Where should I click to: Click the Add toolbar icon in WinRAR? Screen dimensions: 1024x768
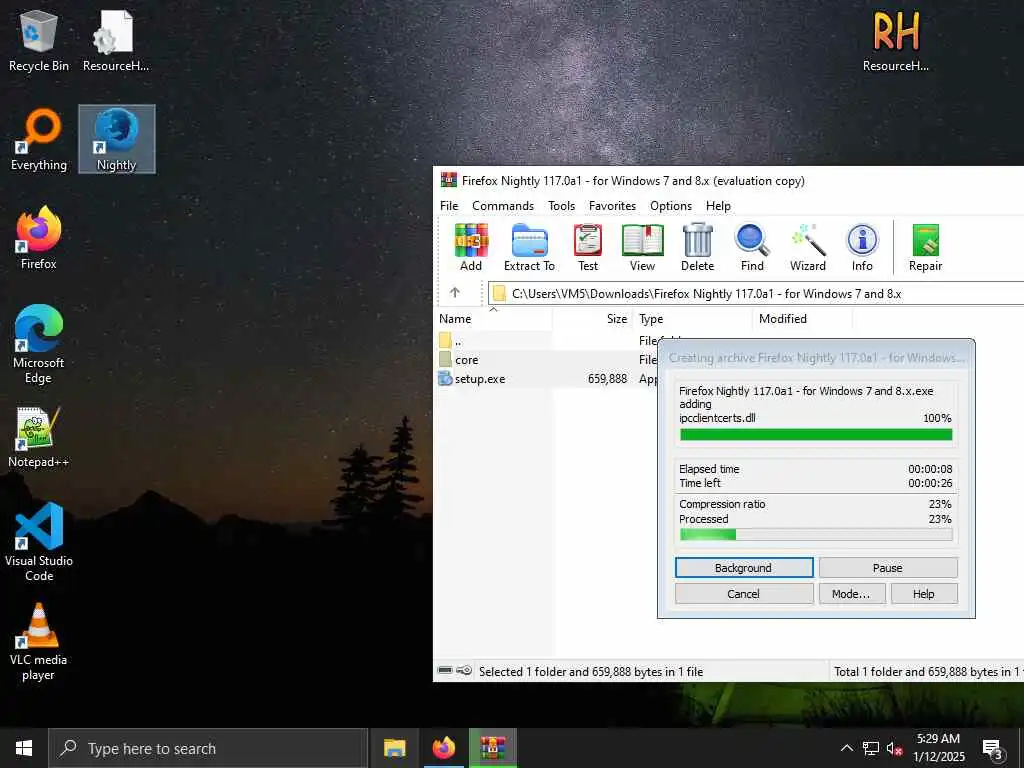pos(471,247)
